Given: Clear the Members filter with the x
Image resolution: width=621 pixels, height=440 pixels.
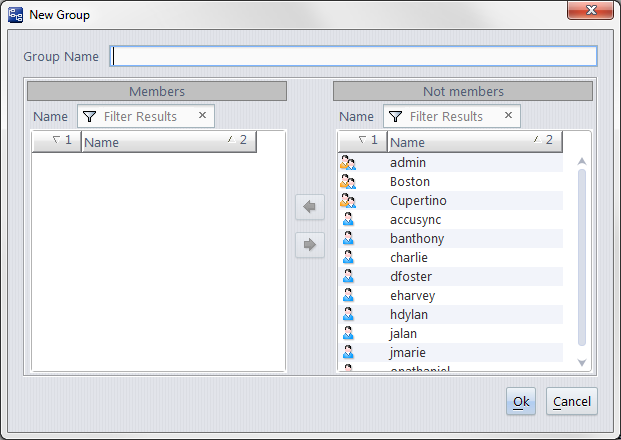Looking at the screenshot, I should 202,116.
